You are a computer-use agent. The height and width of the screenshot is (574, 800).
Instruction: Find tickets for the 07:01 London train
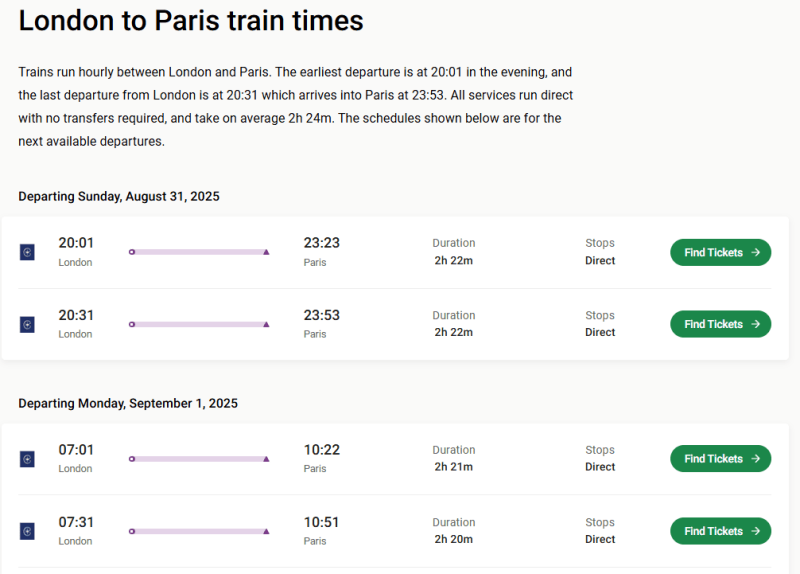click(x=712, y=459)
